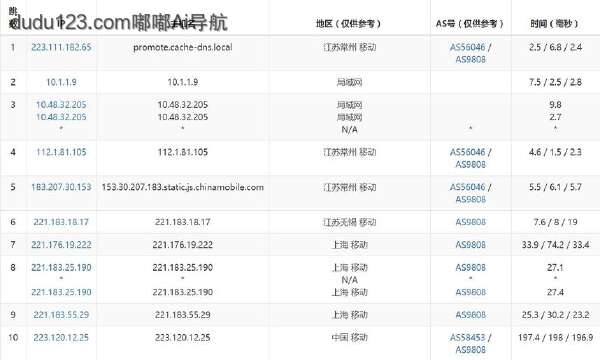The height and width of the screenshot is (360, 600).
Task: Click the 10.1.1.9 IP in hop 2
Action: point(61,82)
